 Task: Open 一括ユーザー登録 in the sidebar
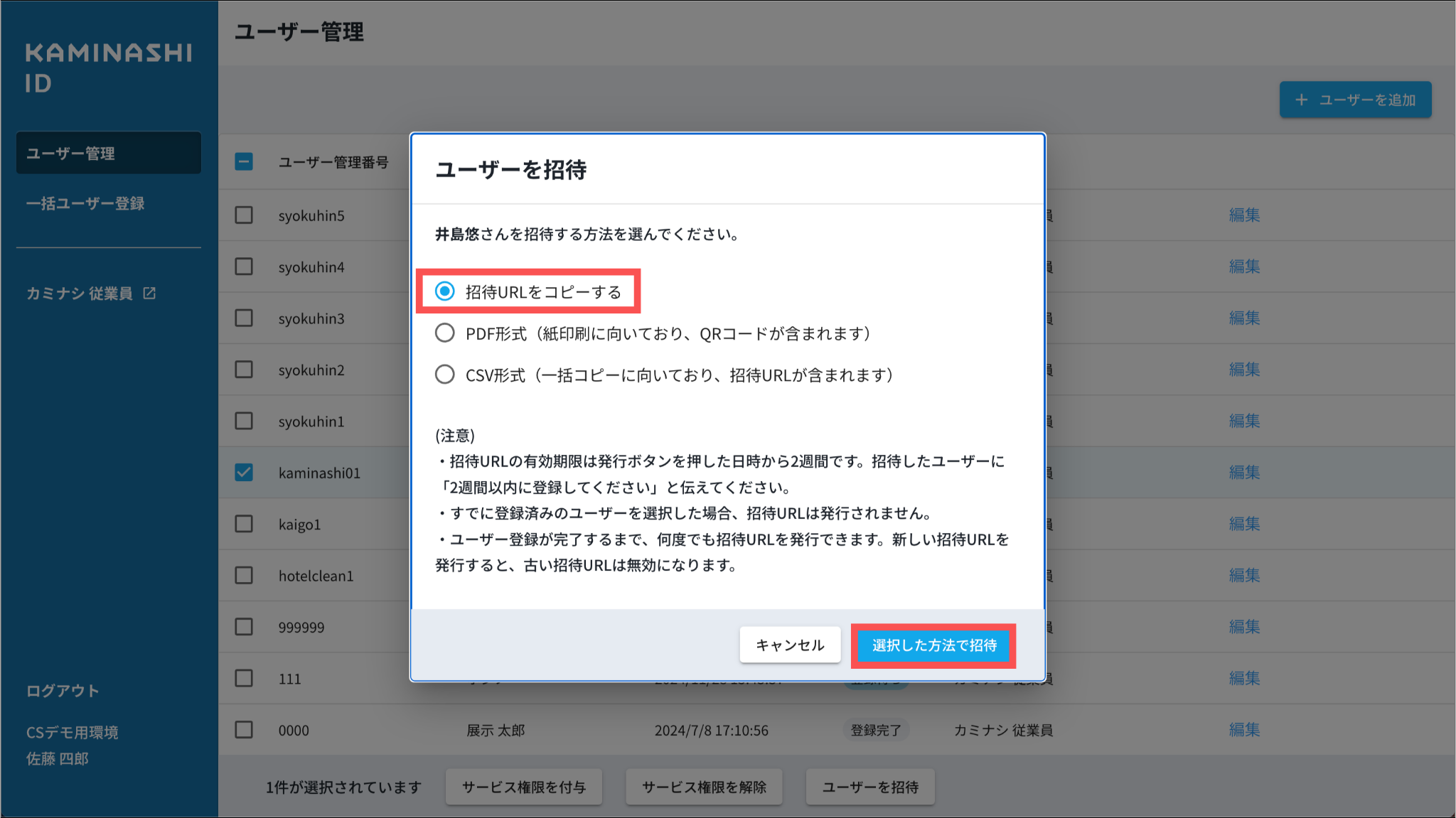tap(85, 204)
